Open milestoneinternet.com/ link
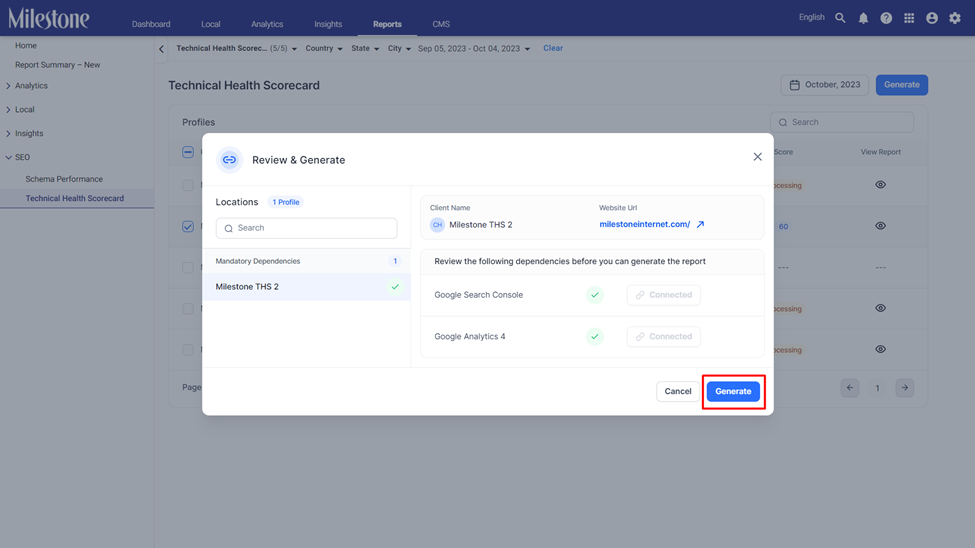Screen dimensions: 975x548 tap(644, 225)
